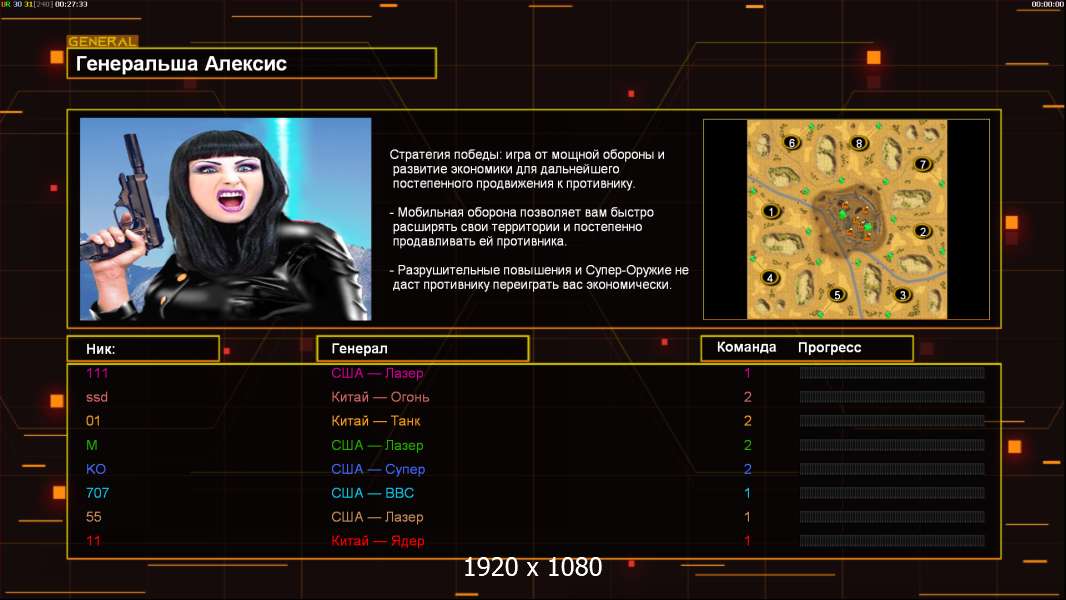Click team number of player KO

tap(747, 469)
